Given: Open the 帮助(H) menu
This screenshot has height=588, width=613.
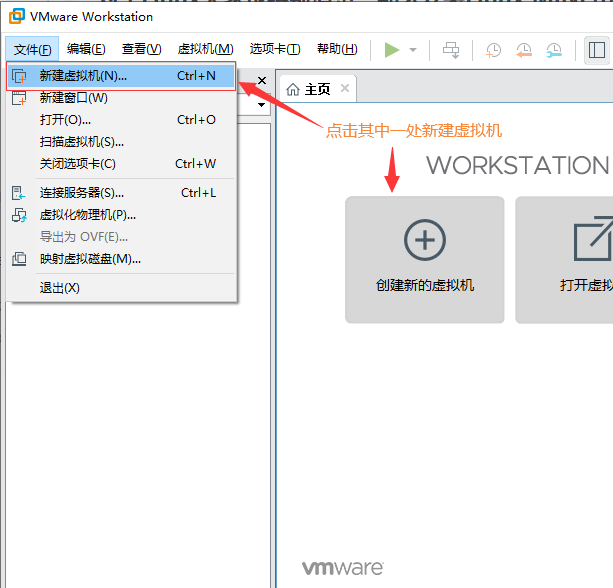Looking at the screenshot, I should click(x=337, y=49).
